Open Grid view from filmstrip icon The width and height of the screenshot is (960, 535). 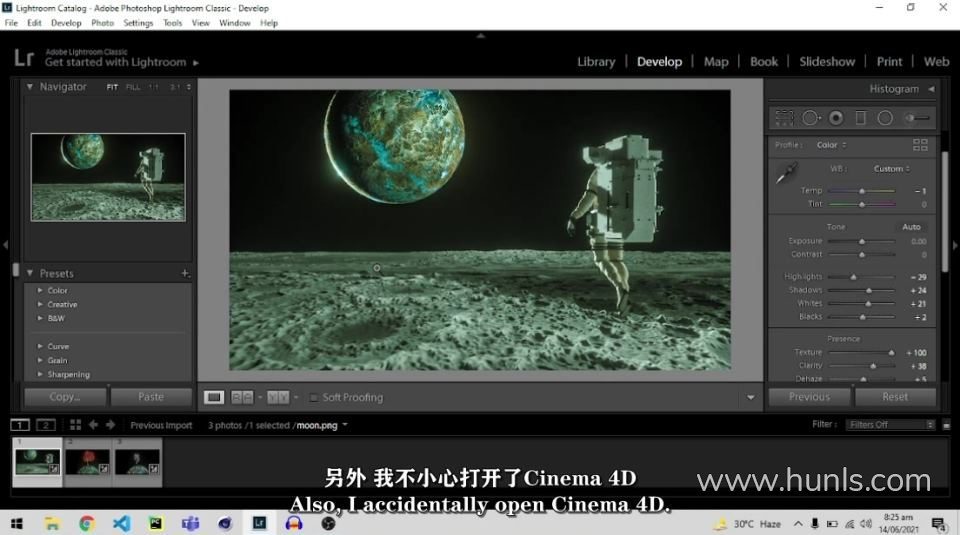75,424
